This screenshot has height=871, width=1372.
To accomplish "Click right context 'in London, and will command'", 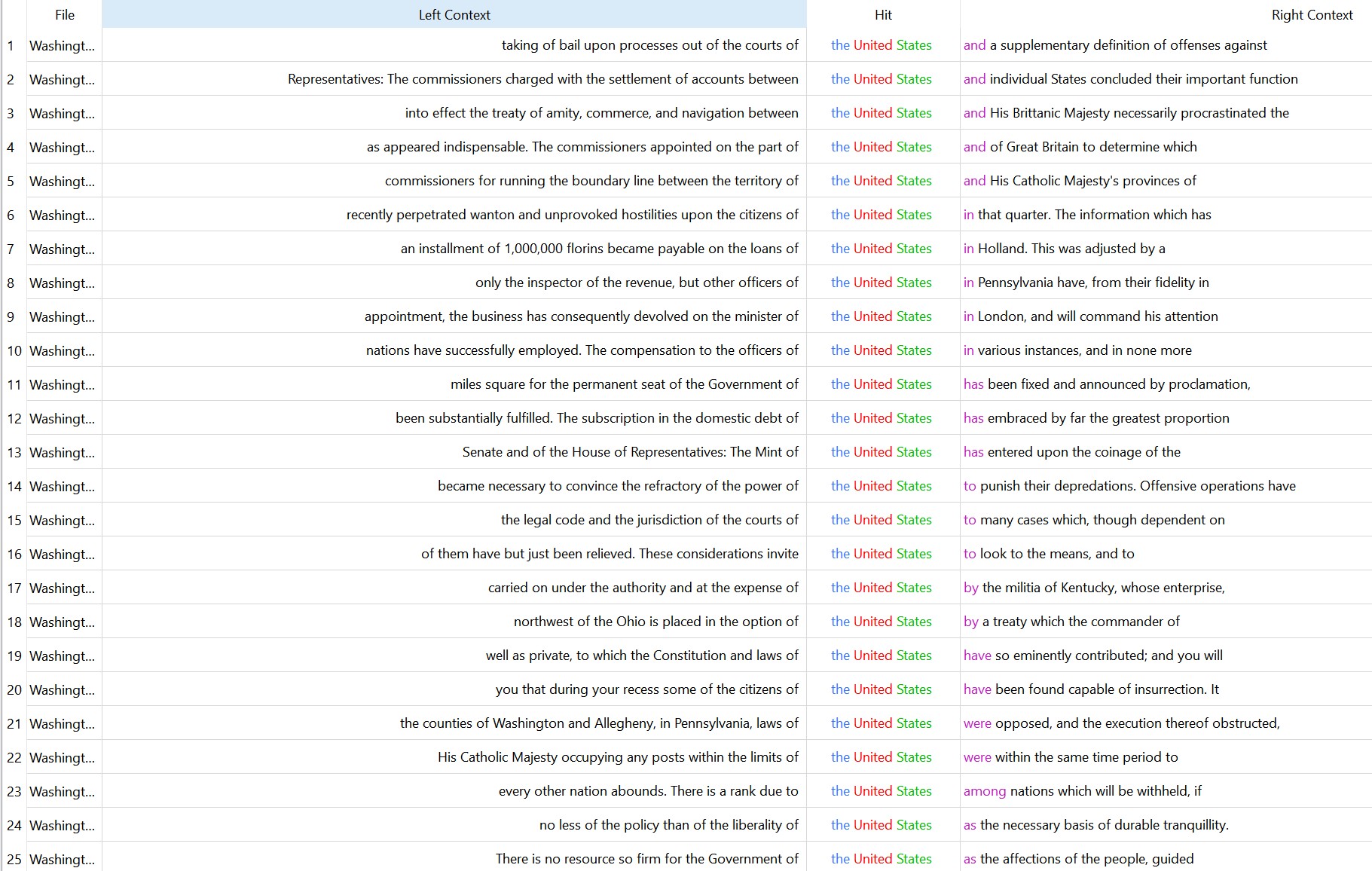I will tap(1090, 316).
